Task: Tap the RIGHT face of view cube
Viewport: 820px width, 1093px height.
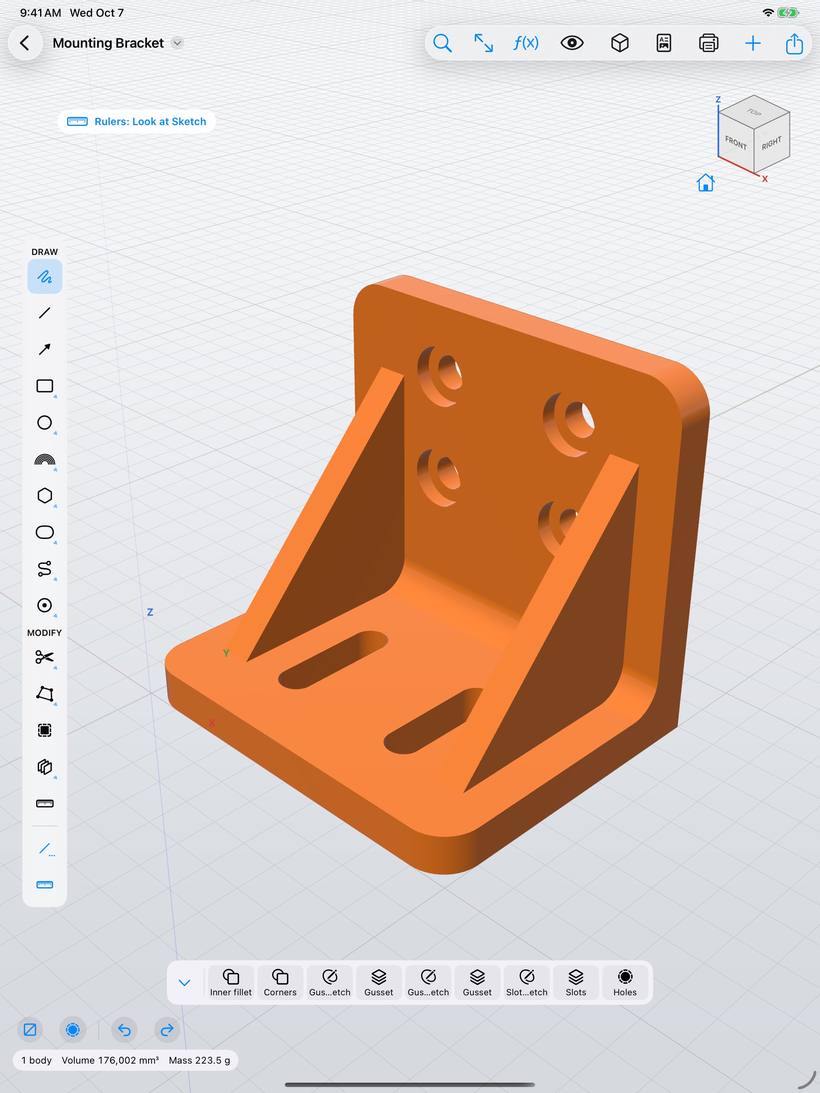Action: (x=772, y=143)
